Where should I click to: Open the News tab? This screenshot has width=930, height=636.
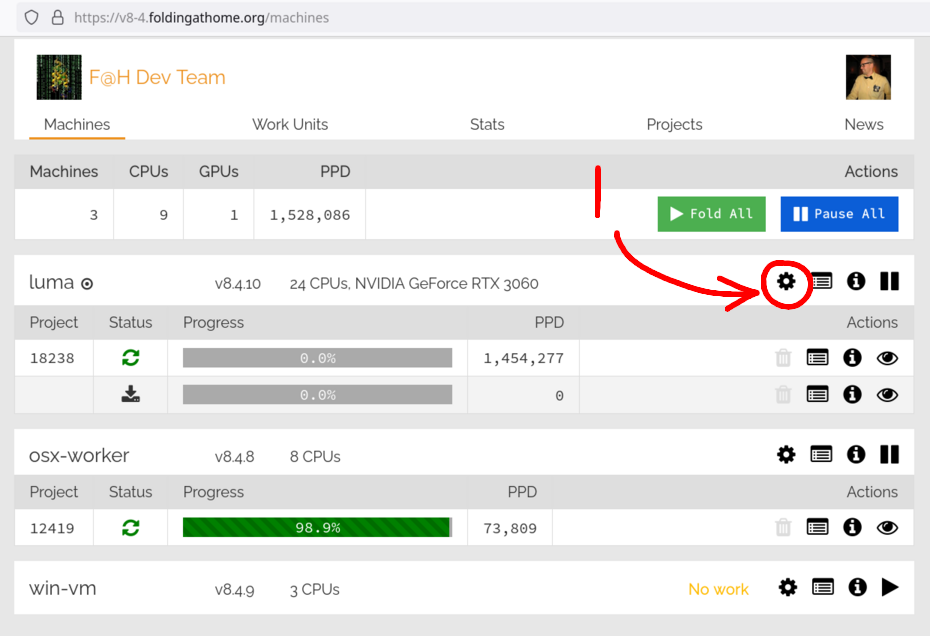coord(864,125)
